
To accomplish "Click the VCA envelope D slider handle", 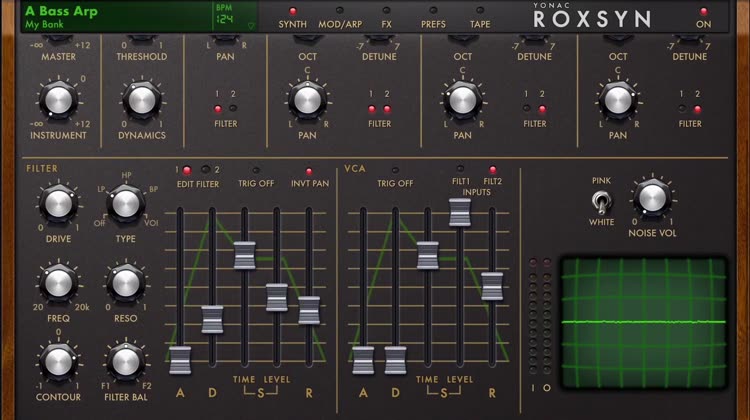I will tap(396, 360).
